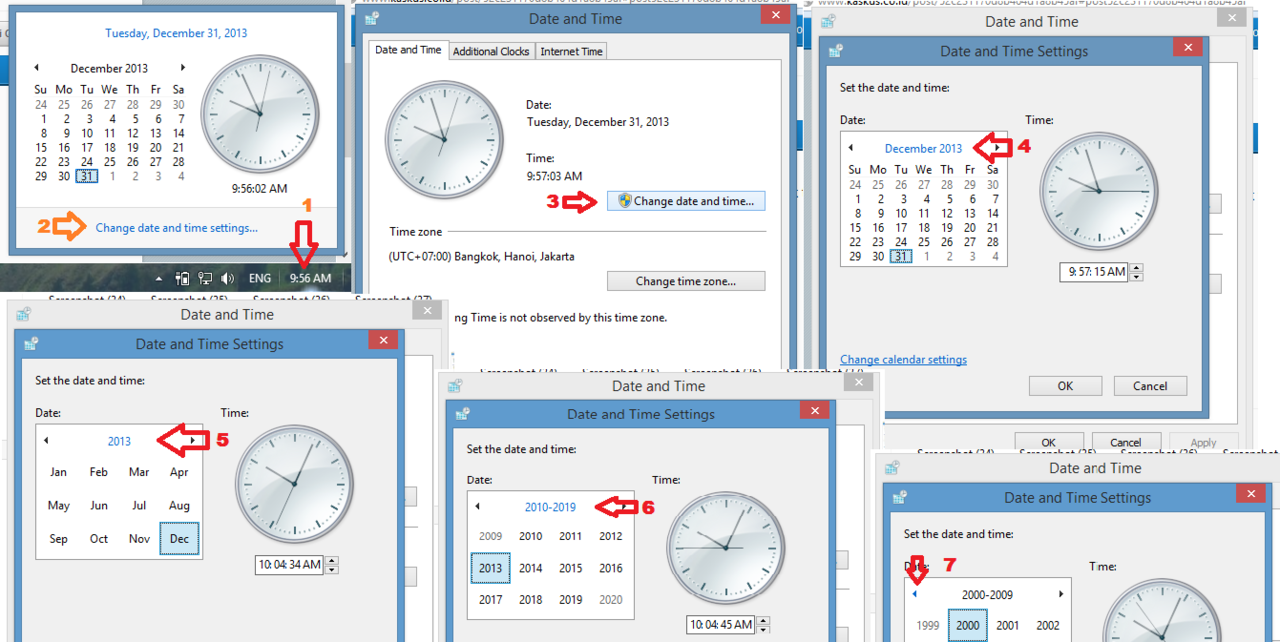Go to previous year in 2013 month view

point(46,441)
